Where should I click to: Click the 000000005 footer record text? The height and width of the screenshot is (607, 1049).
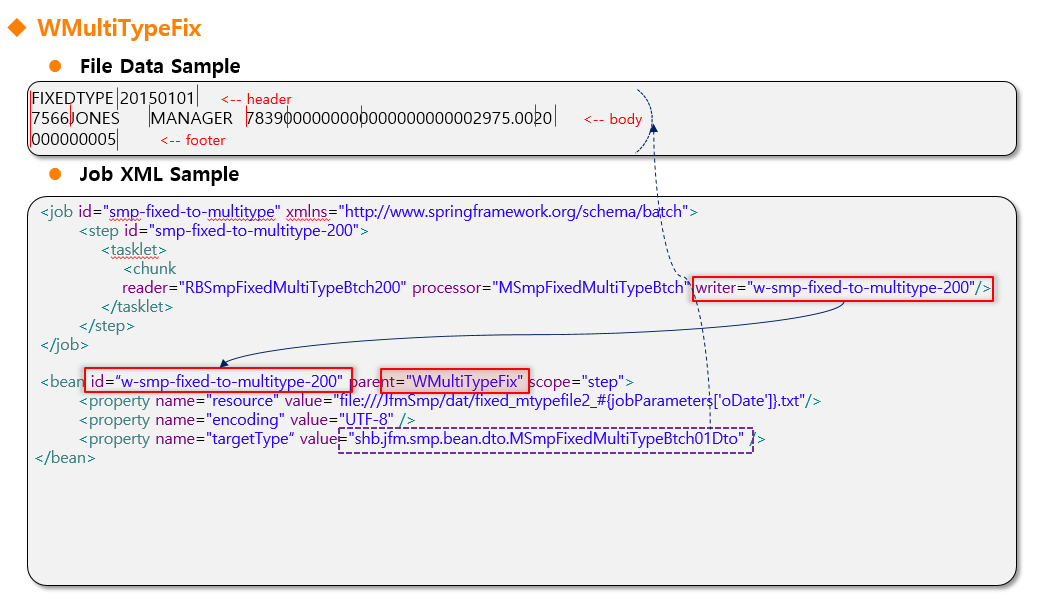pyautogui.click(x=74, y=140)
